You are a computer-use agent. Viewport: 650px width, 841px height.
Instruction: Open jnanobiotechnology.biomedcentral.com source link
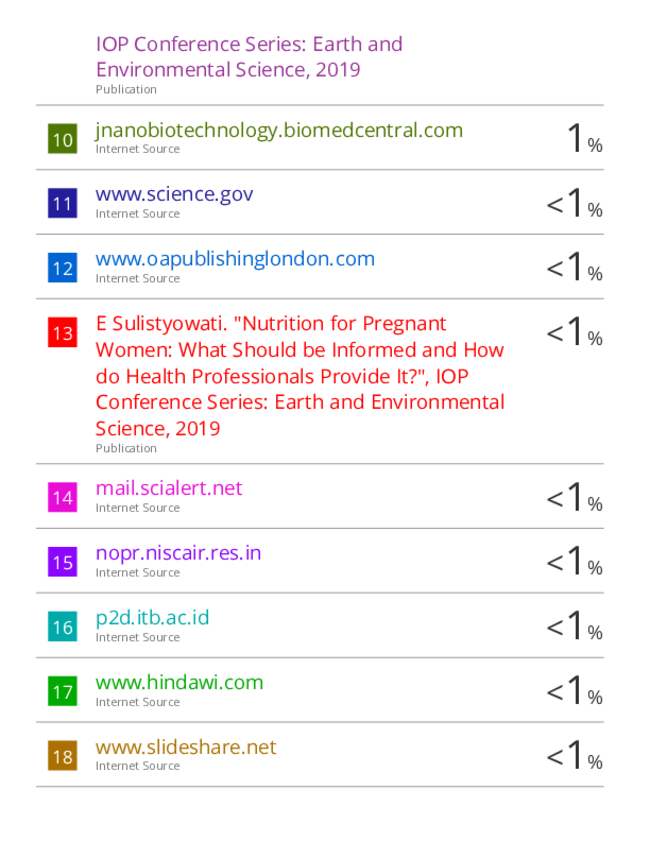279,130
